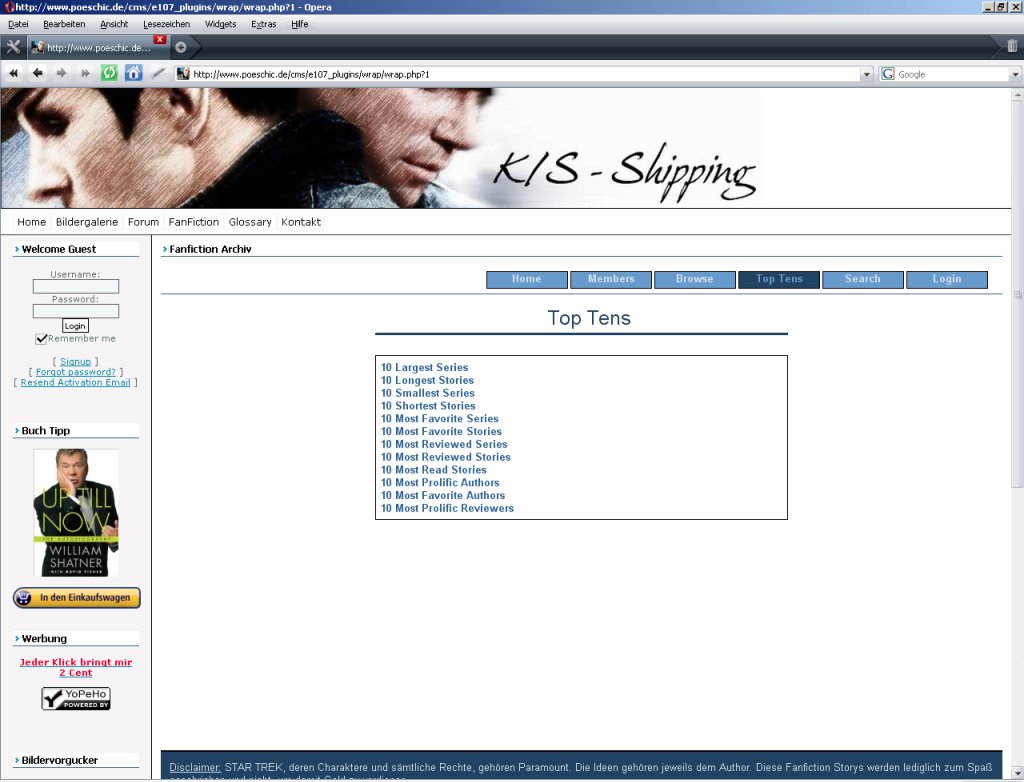Switch to the Browse archive tab
The height and width of the screenshot is (782, 1024).
tap(694, 279)
